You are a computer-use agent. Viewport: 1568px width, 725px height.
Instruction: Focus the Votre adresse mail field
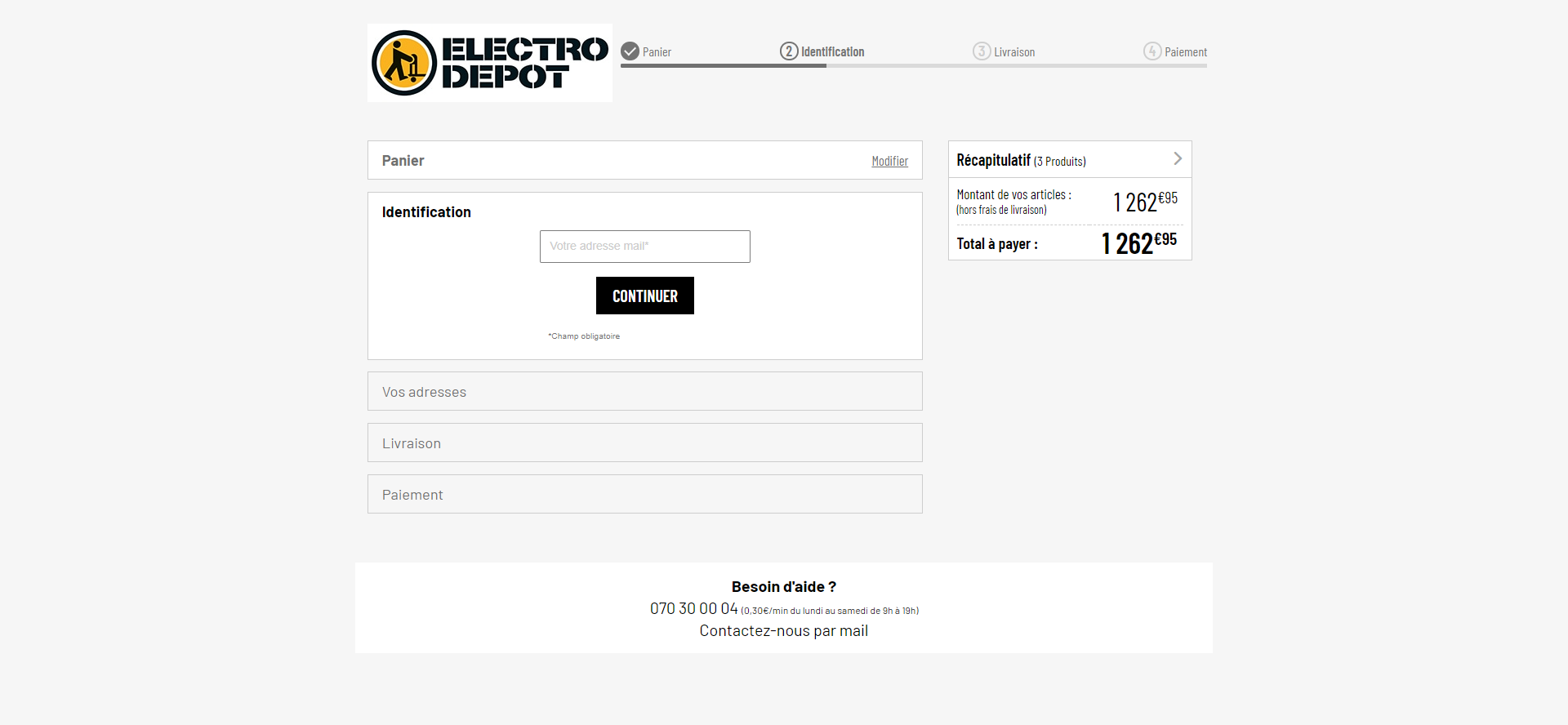point(644,247)
